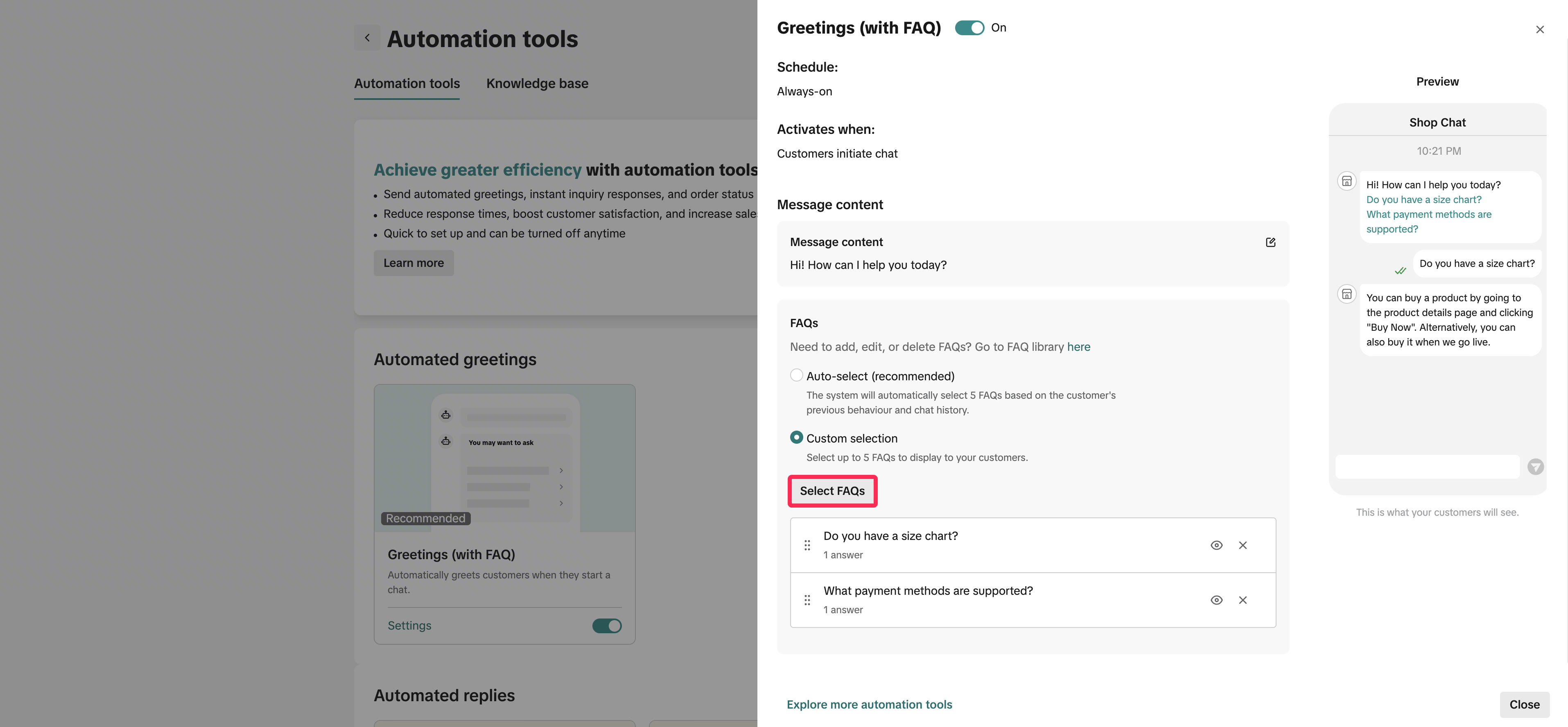Preview the payment methods FAQ answer
Image resolution: width=1568 pixels, height=727 pixels.
click(x=1216, y=600)
